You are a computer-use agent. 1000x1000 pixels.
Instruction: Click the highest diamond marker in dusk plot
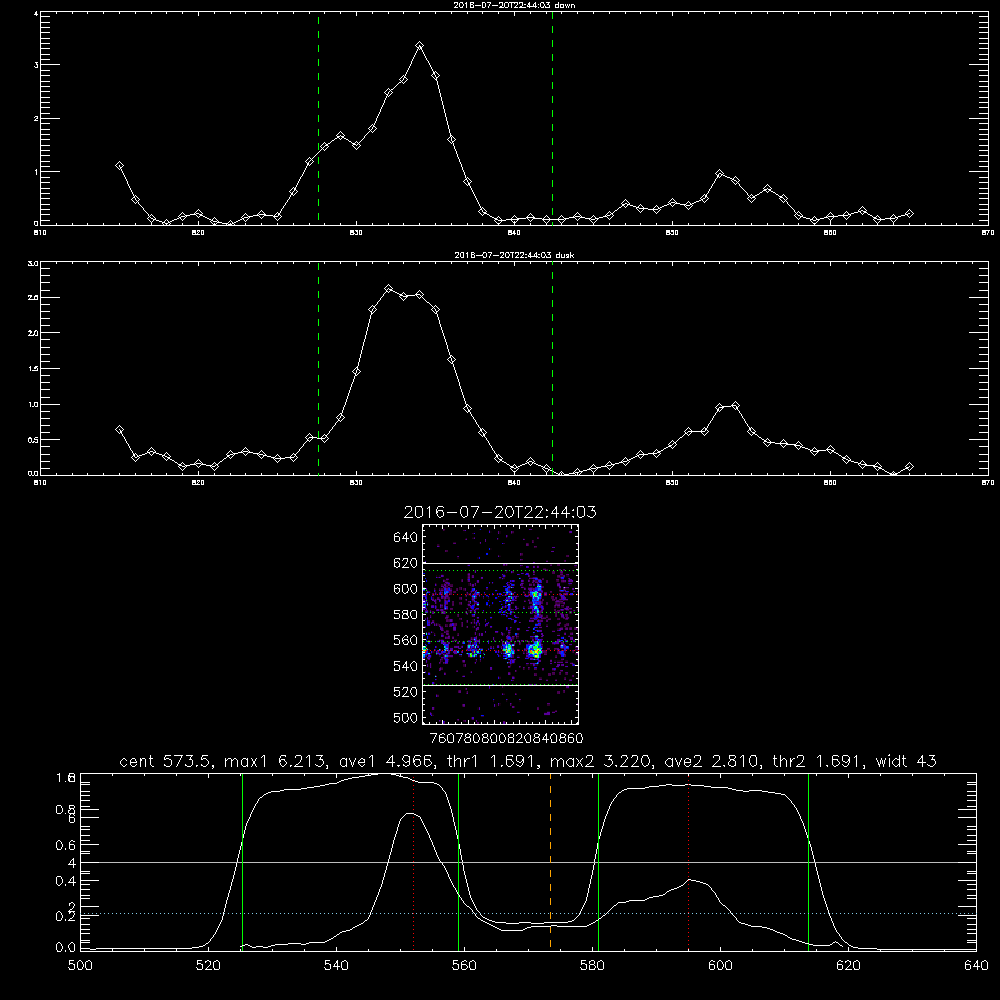[x=388, y=289]
